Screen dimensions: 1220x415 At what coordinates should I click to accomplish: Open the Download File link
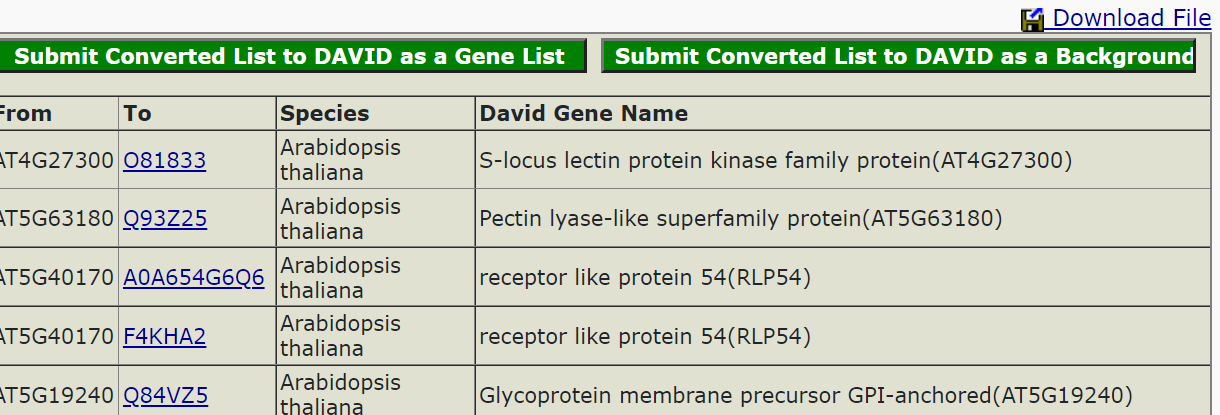1131,18
